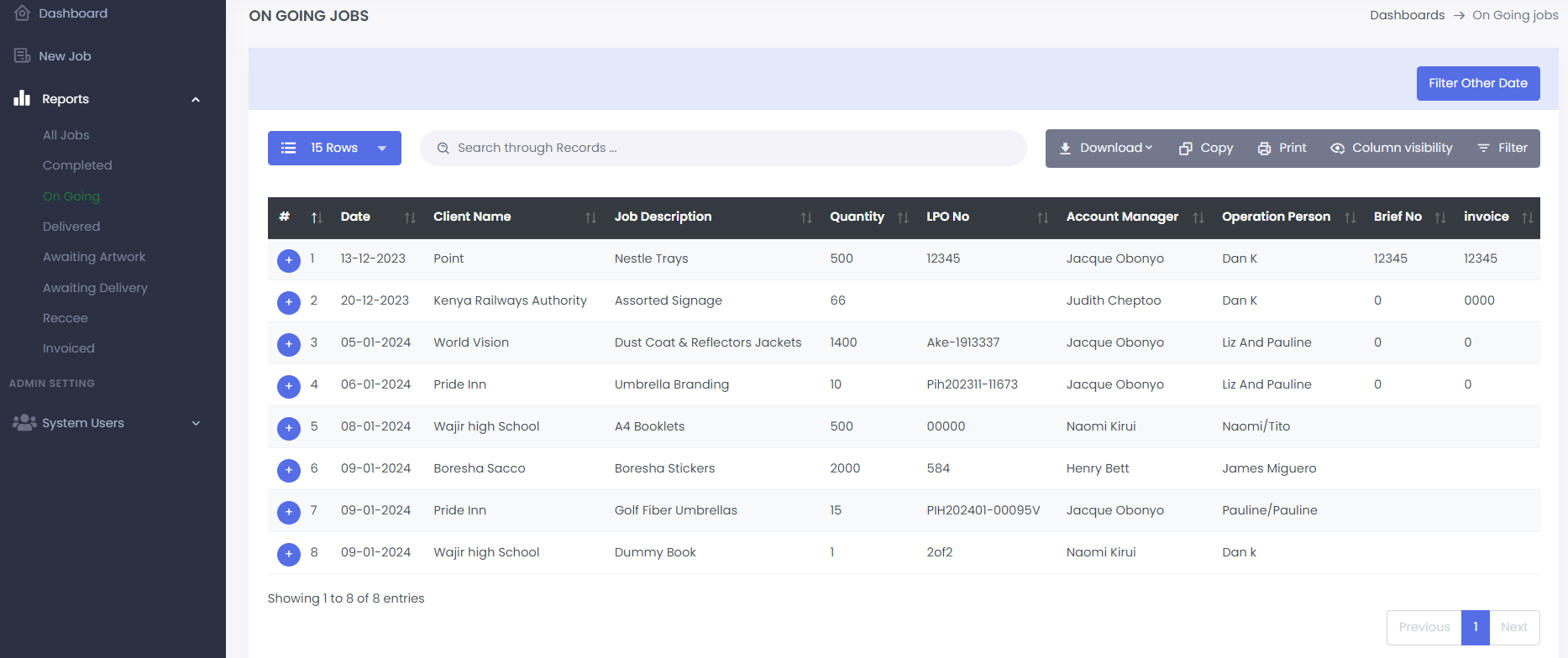Open Invoiced jobs report
Viewport: 1568px width, 658px height.
click(69, 348)
